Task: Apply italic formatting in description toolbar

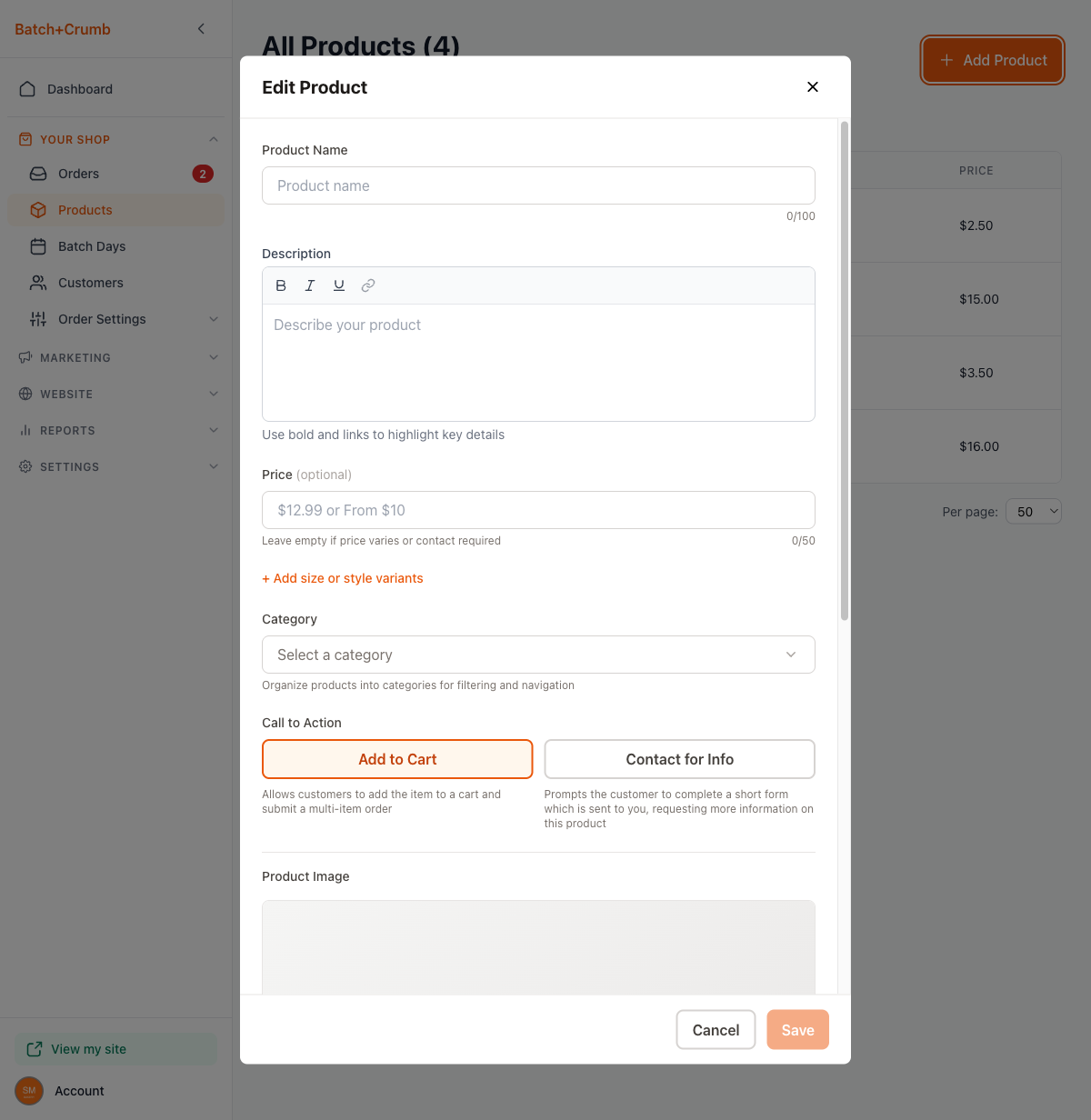Action: [310, 285]
